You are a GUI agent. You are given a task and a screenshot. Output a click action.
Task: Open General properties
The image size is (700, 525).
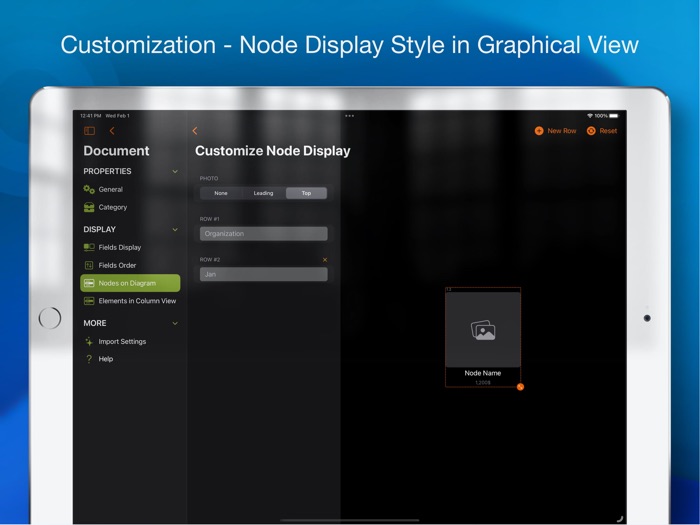coord(110,189)
